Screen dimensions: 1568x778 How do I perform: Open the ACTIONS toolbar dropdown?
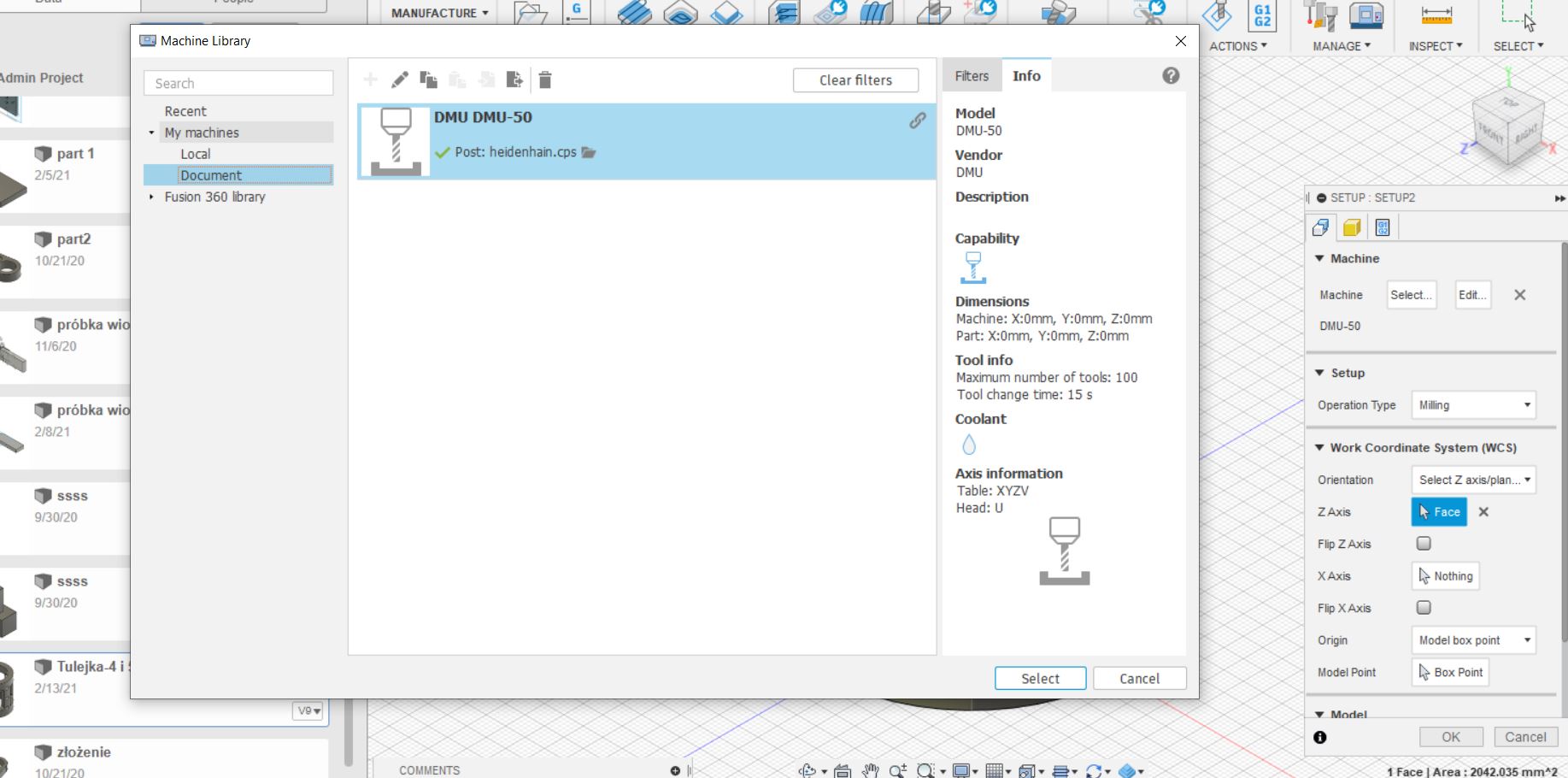pos(1237,46)
